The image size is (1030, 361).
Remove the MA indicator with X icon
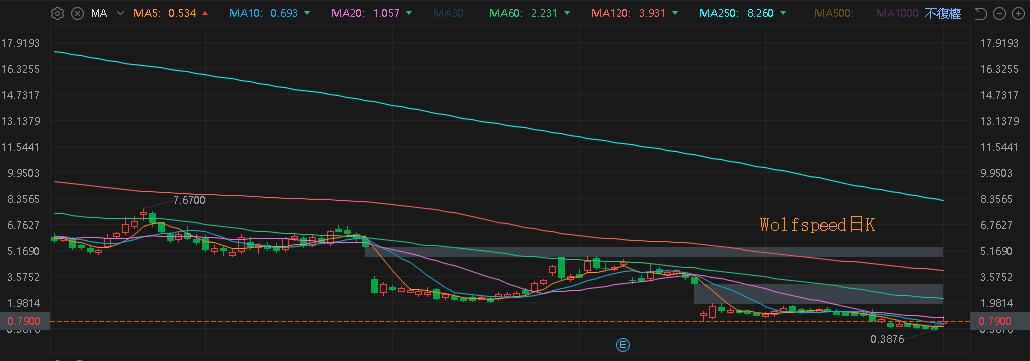click(x=78, y=13)
